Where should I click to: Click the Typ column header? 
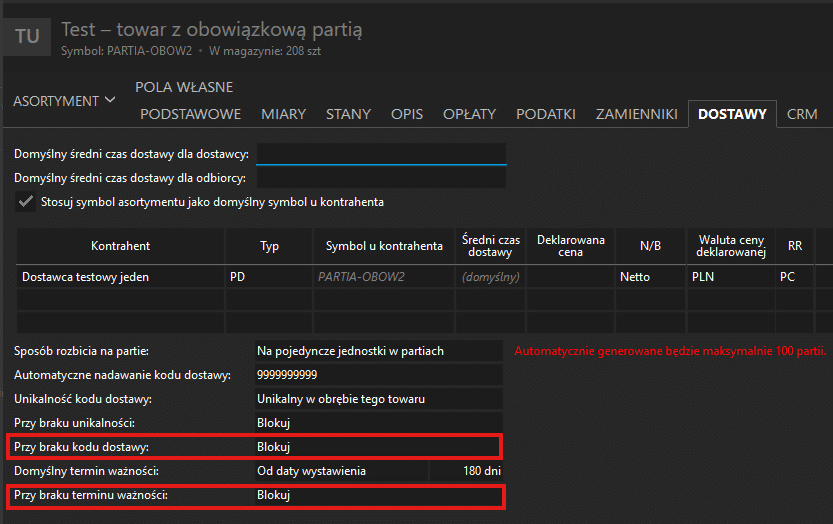269,246
